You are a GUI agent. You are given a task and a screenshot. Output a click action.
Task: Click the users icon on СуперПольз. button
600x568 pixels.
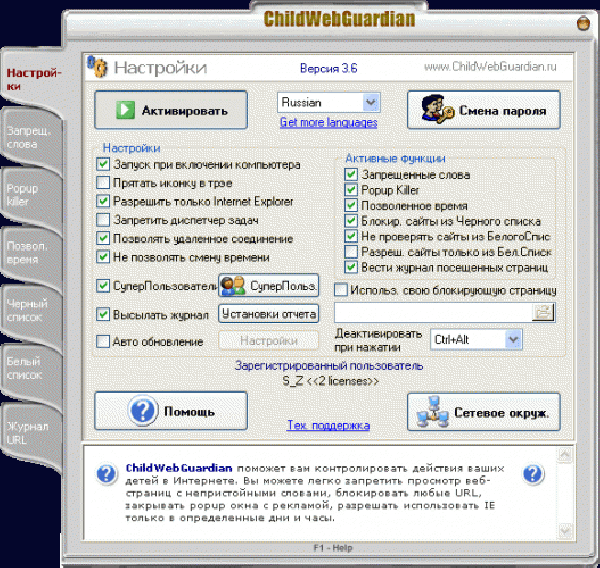click(233, 286)
